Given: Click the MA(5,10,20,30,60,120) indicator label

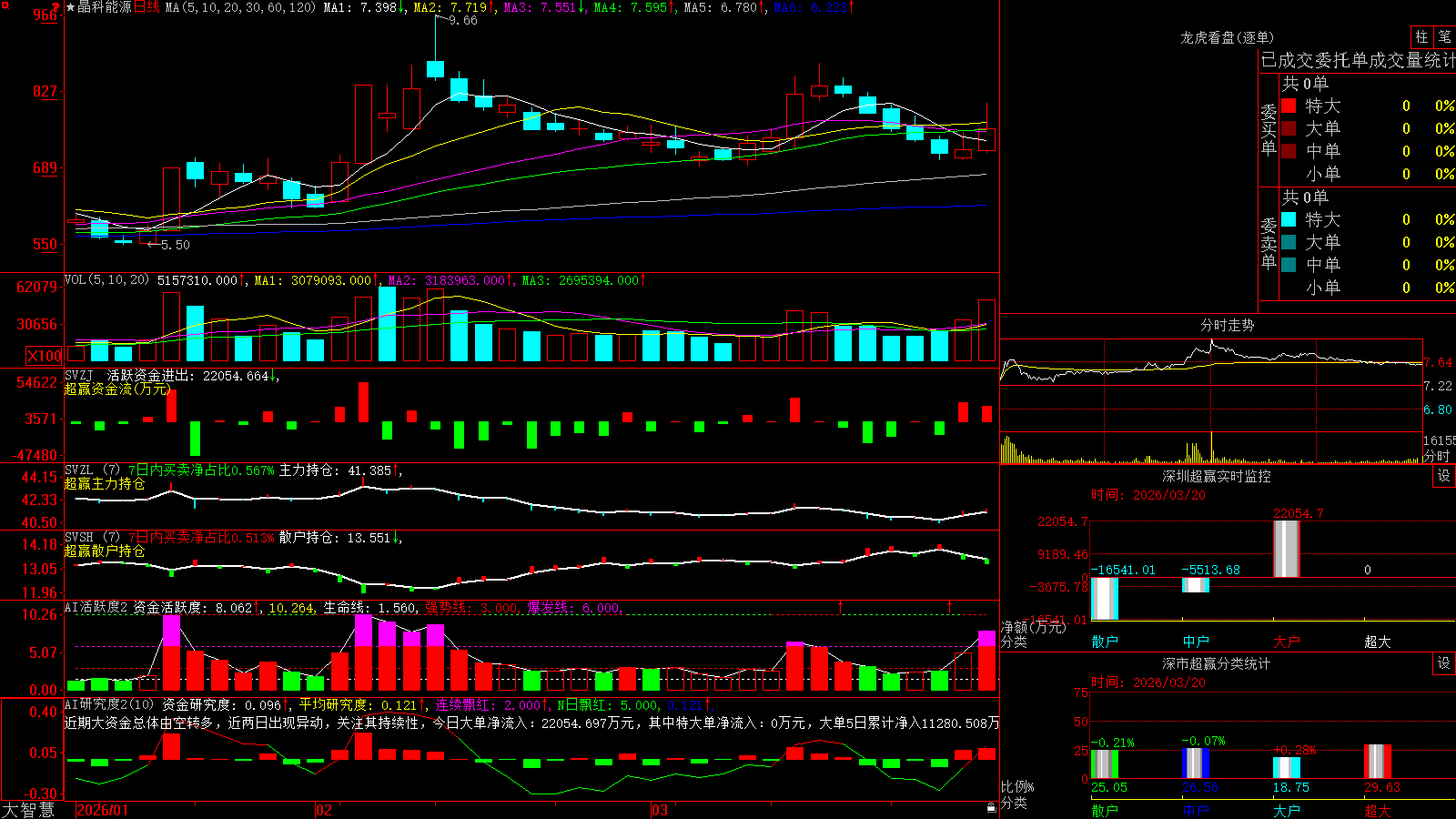Looking at the screenshot, I should [x=241, y=7].
